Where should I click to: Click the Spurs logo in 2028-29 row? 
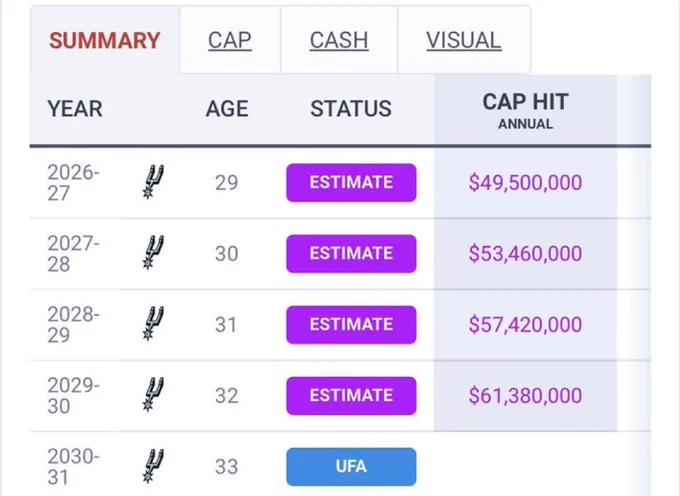click(x=153, y=324)
